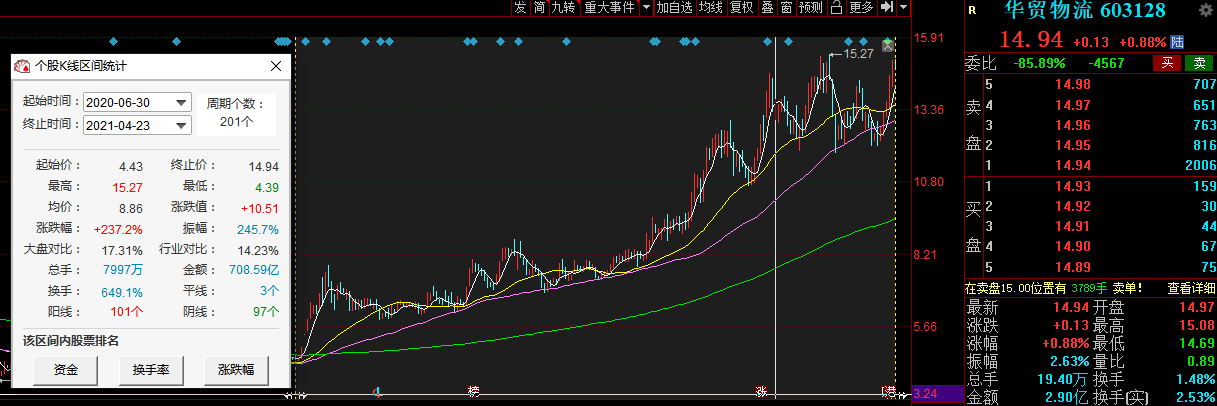The width and height of the screenshot is (1217, 406).
Task: Click the 窗 window toolbar icon
Action: coord(786,8)
